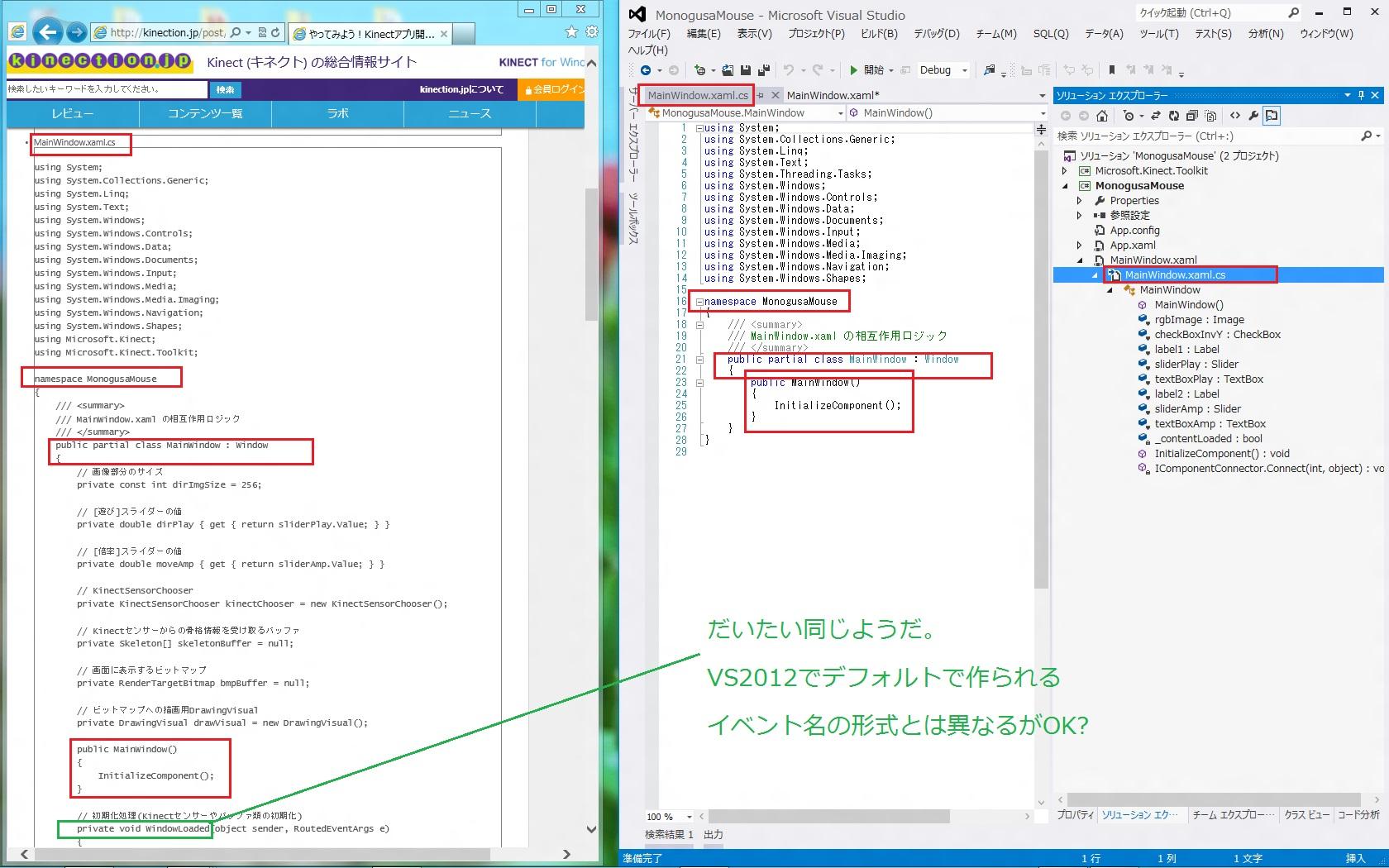Image resolution: width=1389 pixels, height=868 pixels.
Task: Switch to MainWindow.xaml* editor tab
Action: pos(833,95)
